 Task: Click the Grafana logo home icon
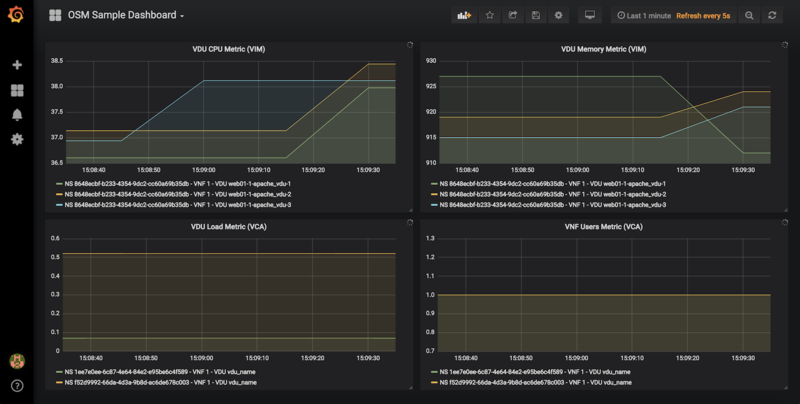tap(16, 16)
